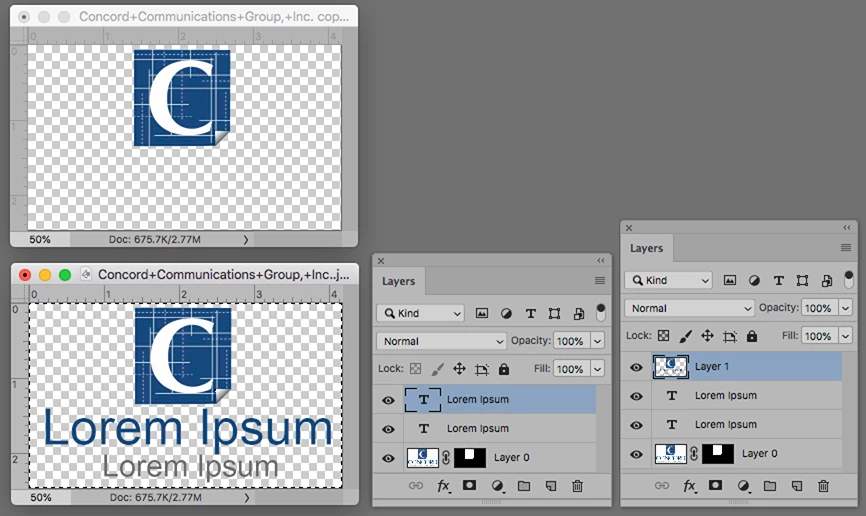Open Opacity slider arrow in right panel
Image resolution: width=866 pixels, height=516 pixels.
(x=845, y=308)
